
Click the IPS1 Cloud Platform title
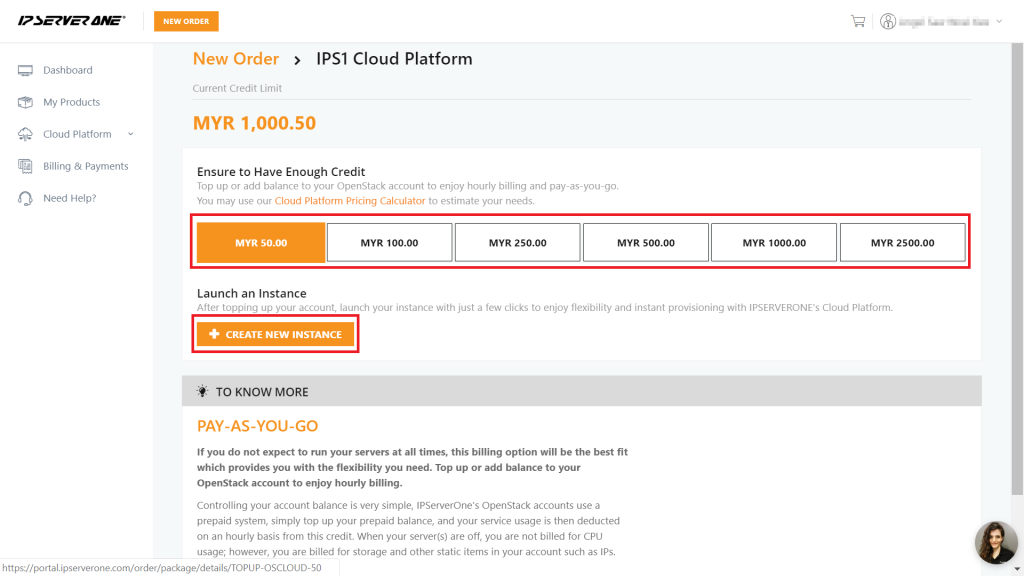(x=394, y=59)
